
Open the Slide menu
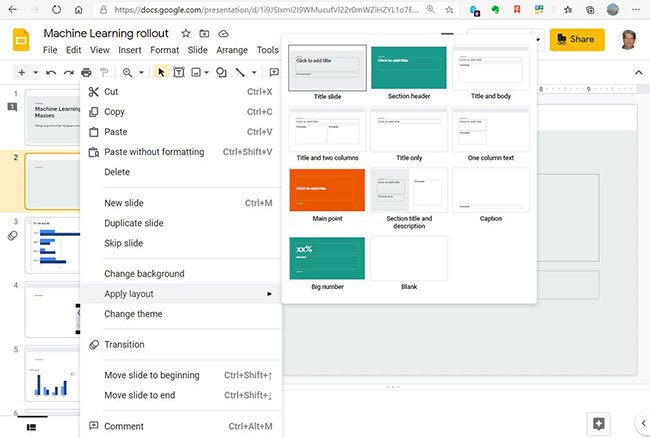tap(197, 50)
